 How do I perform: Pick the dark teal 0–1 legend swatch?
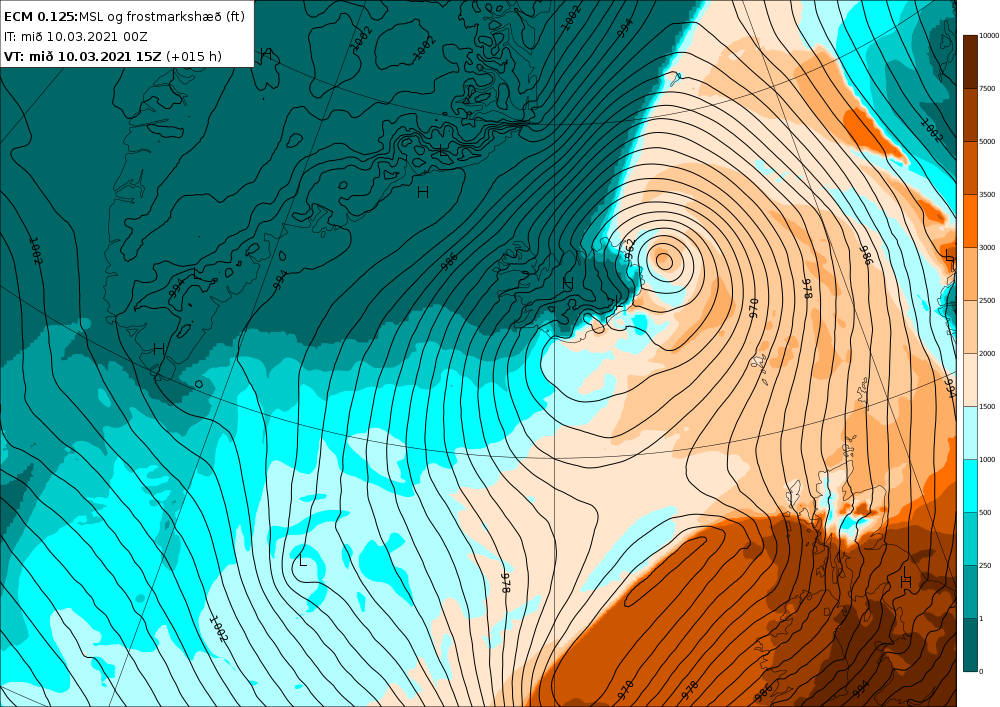click(970, 645)
